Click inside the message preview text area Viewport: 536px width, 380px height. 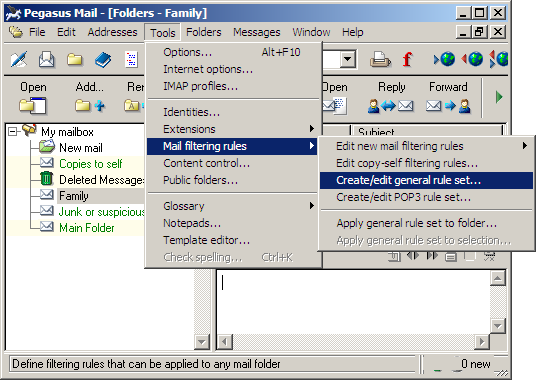coord(354,302)
